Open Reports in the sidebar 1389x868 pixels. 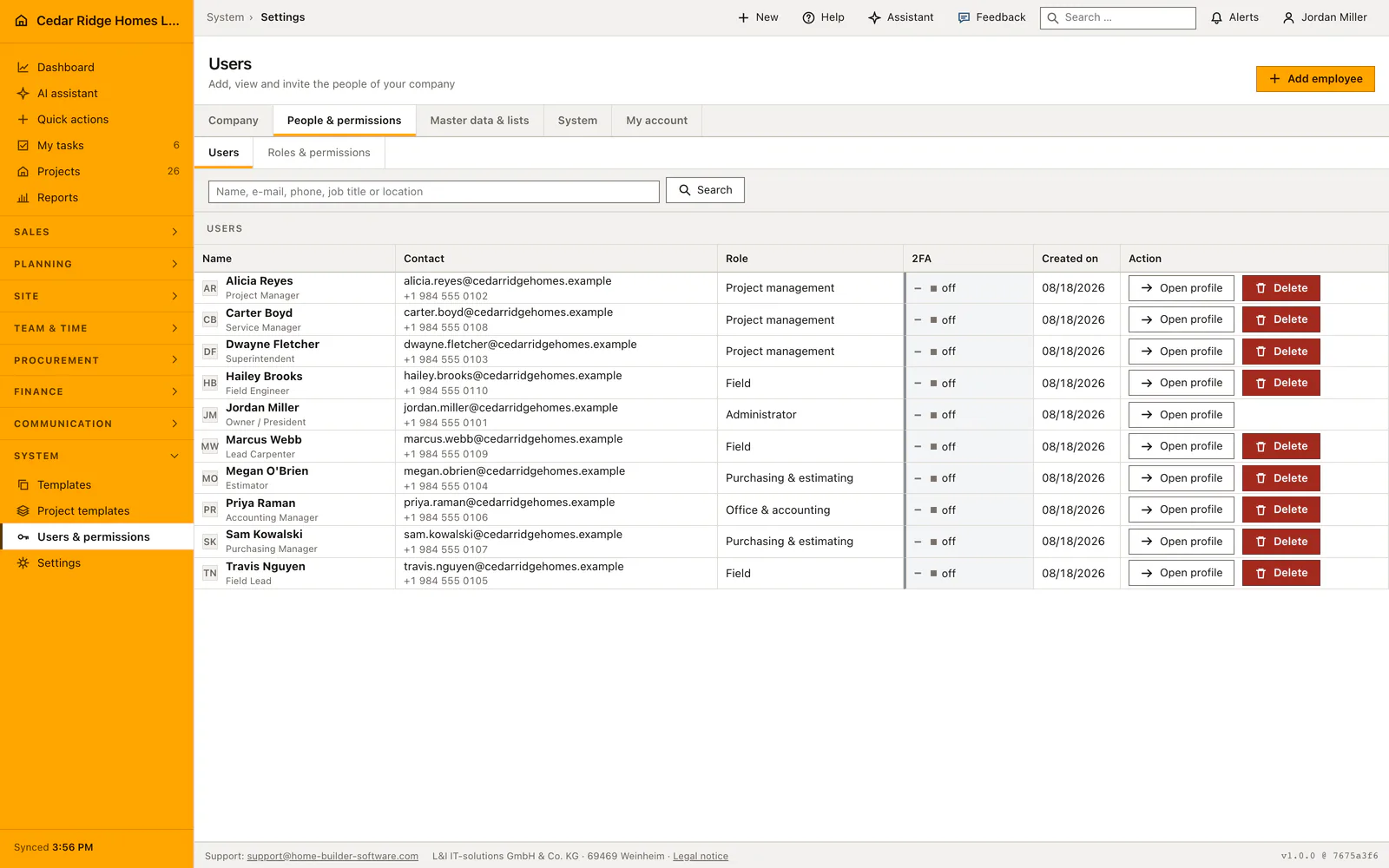tap(96, 197)
